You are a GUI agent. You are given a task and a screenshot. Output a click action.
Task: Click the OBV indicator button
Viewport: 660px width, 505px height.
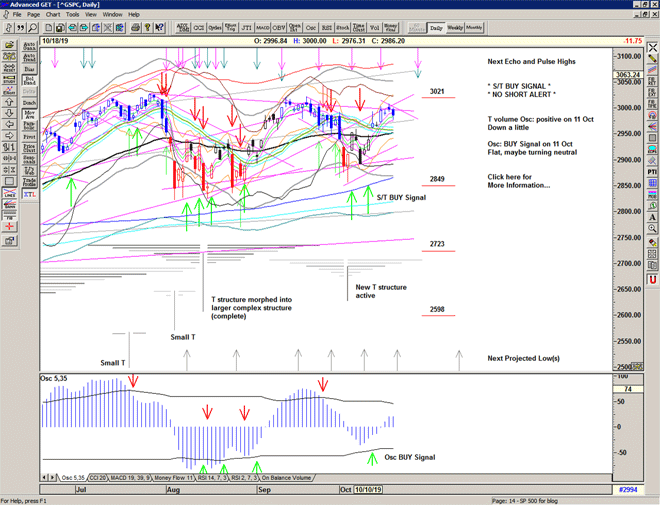279,28
